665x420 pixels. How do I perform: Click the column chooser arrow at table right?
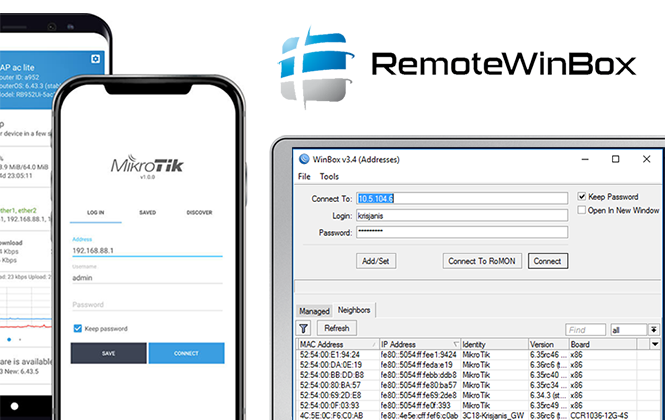tap(654, 344)
